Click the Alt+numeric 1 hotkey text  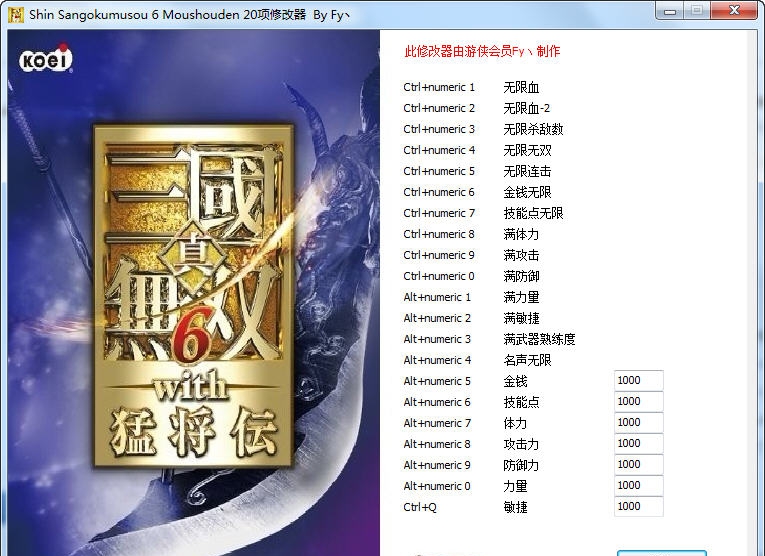[437, 297]
